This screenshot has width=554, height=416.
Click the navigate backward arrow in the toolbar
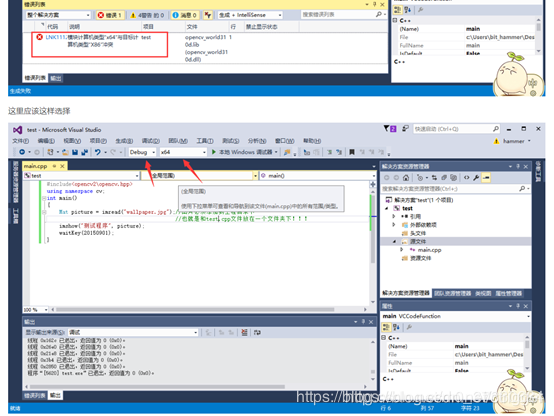click(x=22, y=152)
